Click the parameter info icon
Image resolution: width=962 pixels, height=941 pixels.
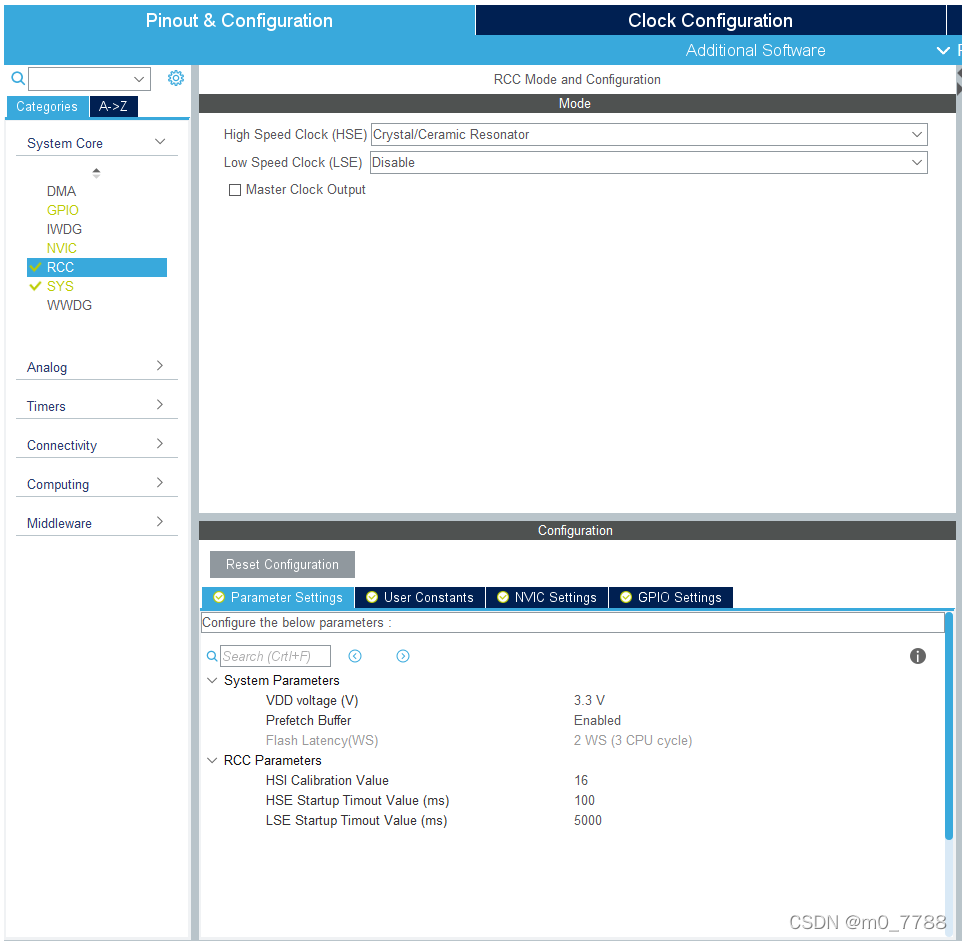pyautogui.click(x=917, y=656)
